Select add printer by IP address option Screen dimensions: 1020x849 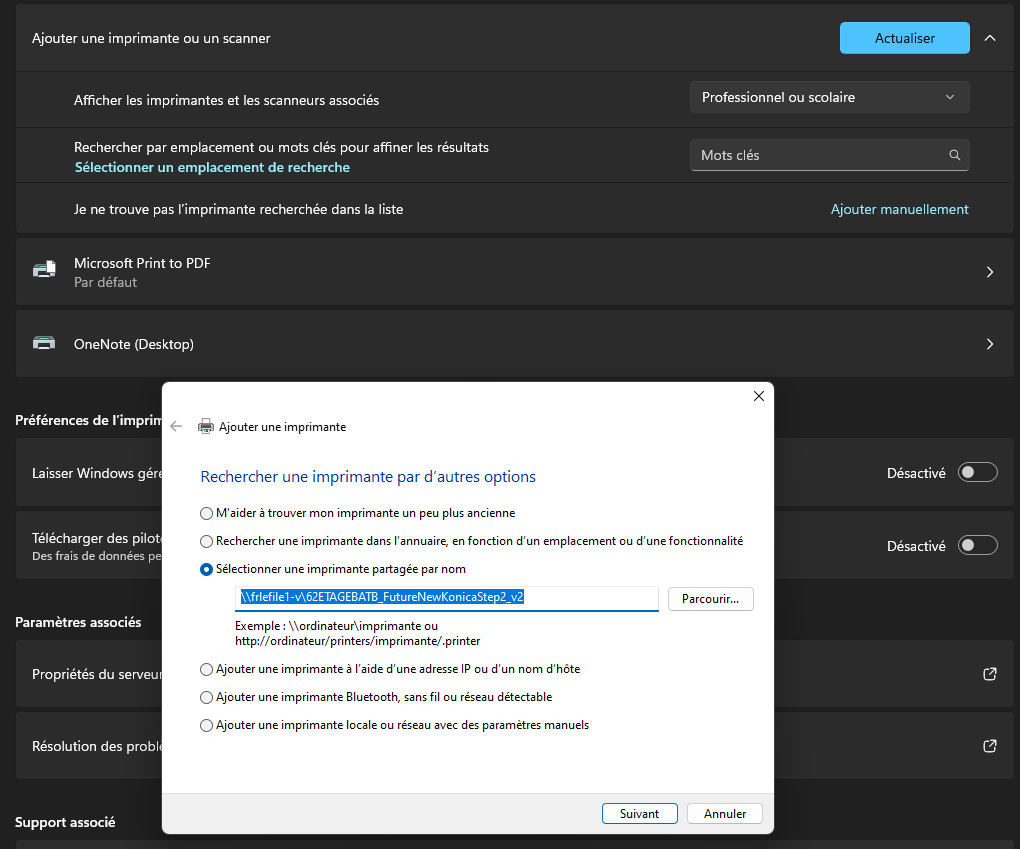click(207, 669)
